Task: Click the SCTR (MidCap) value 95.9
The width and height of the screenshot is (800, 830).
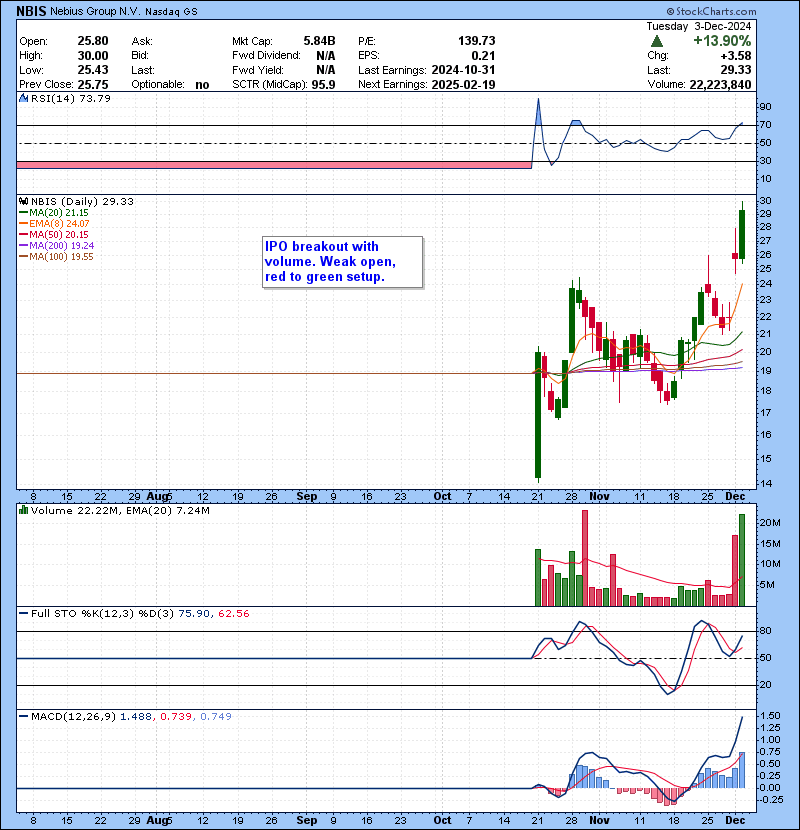Action: pyautogui.click(x=323, y=85)
